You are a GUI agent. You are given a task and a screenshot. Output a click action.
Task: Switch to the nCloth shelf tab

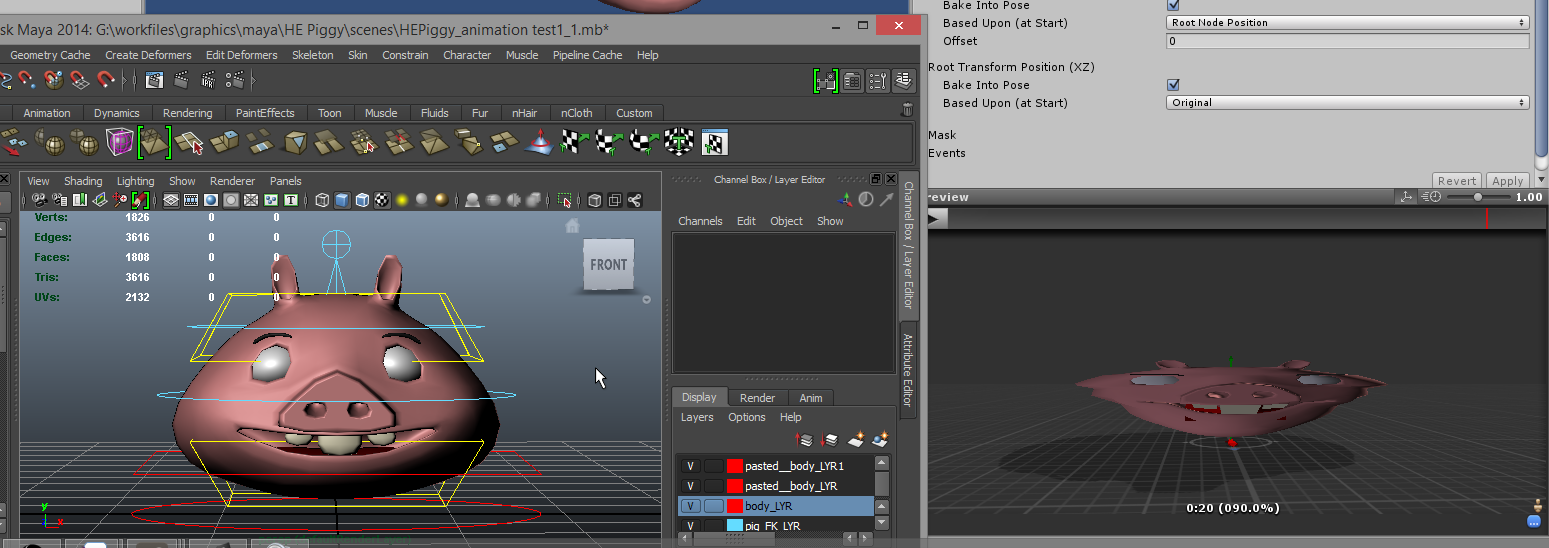(576, 113)
